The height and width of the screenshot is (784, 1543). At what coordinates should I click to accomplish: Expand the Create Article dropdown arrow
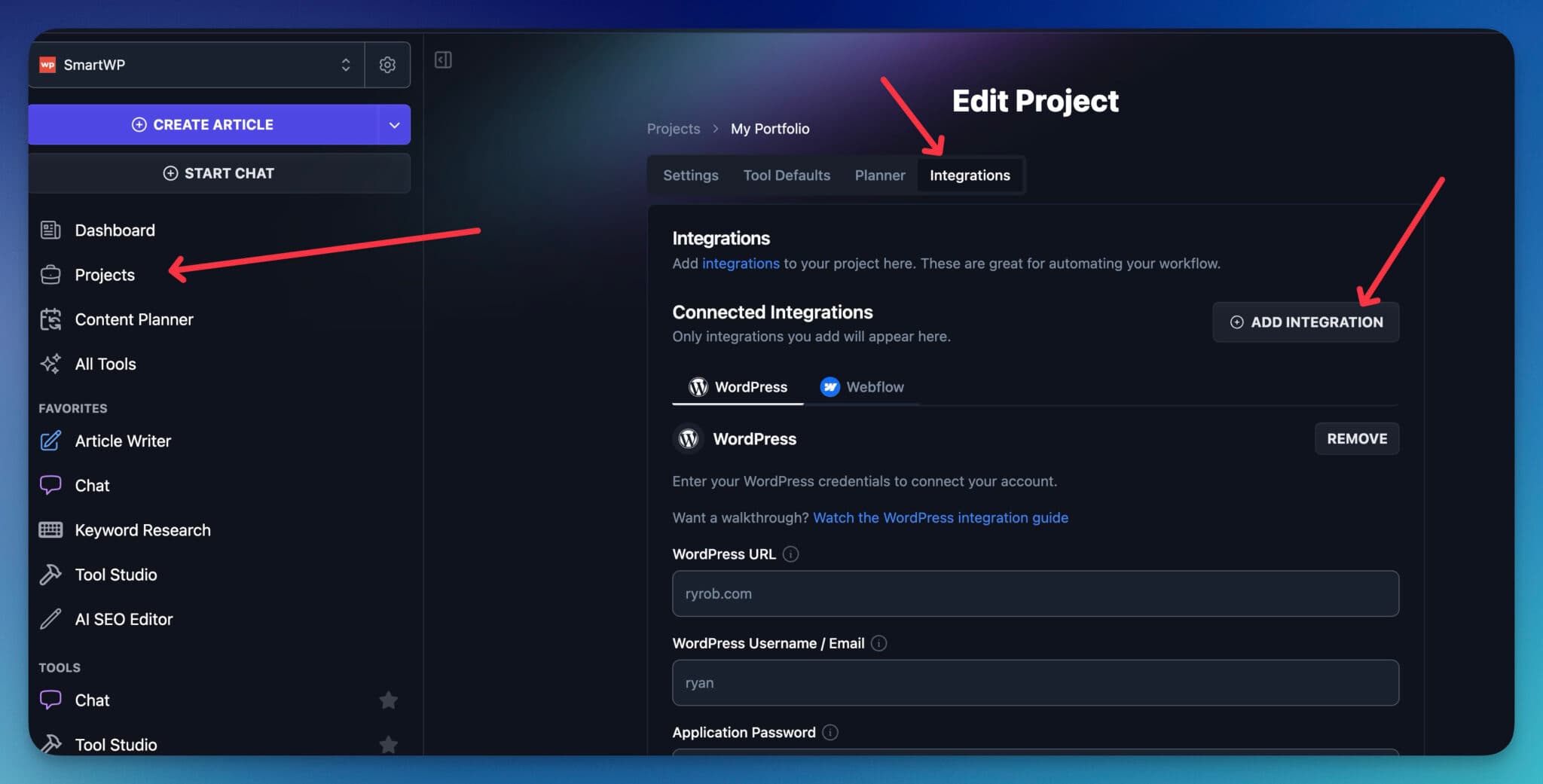point(394,124)
